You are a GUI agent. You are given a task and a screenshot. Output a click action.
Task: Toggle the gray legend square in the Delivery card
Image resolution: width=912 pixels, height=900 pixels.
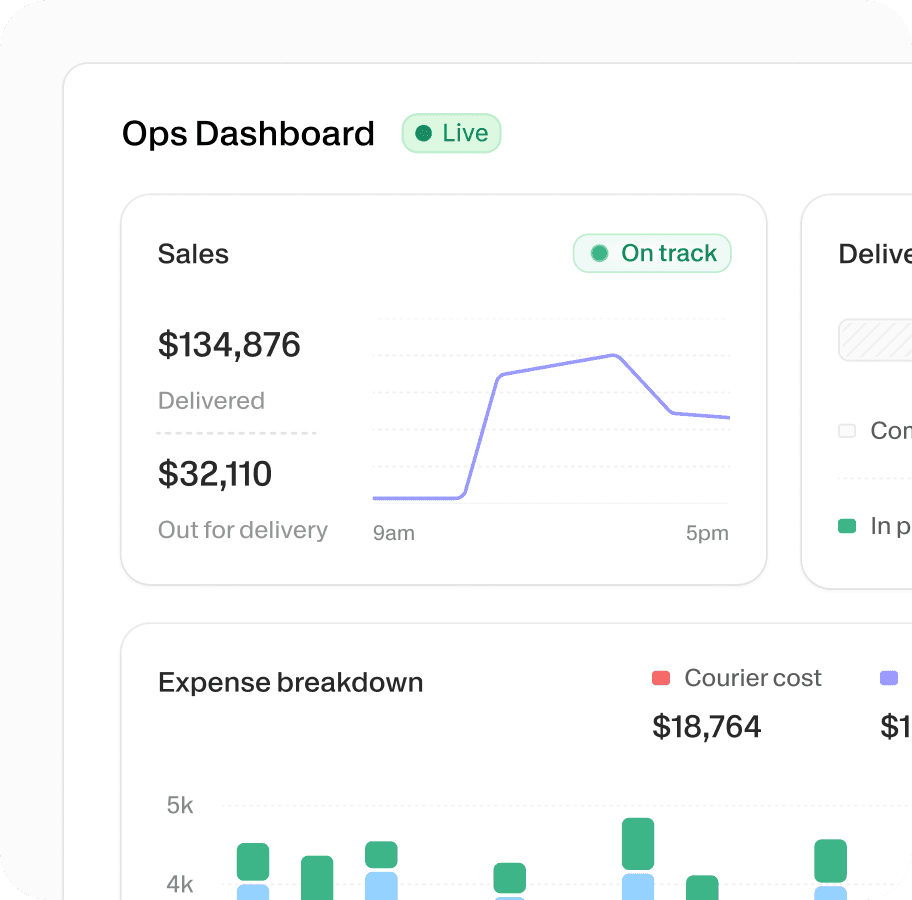[847, 431]
